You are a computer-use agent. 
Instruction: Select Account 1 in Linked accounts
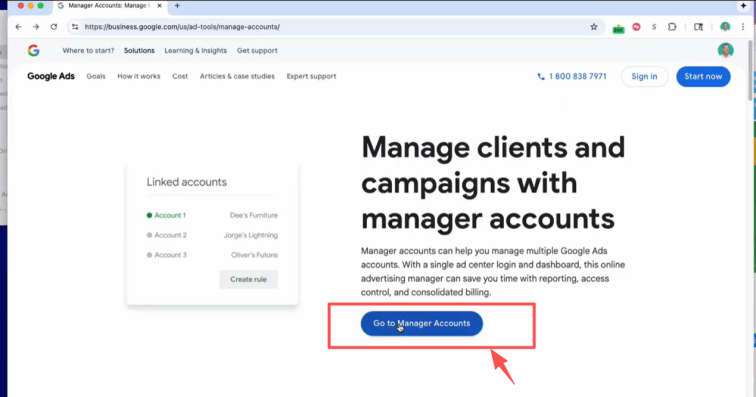pos(166,216)
